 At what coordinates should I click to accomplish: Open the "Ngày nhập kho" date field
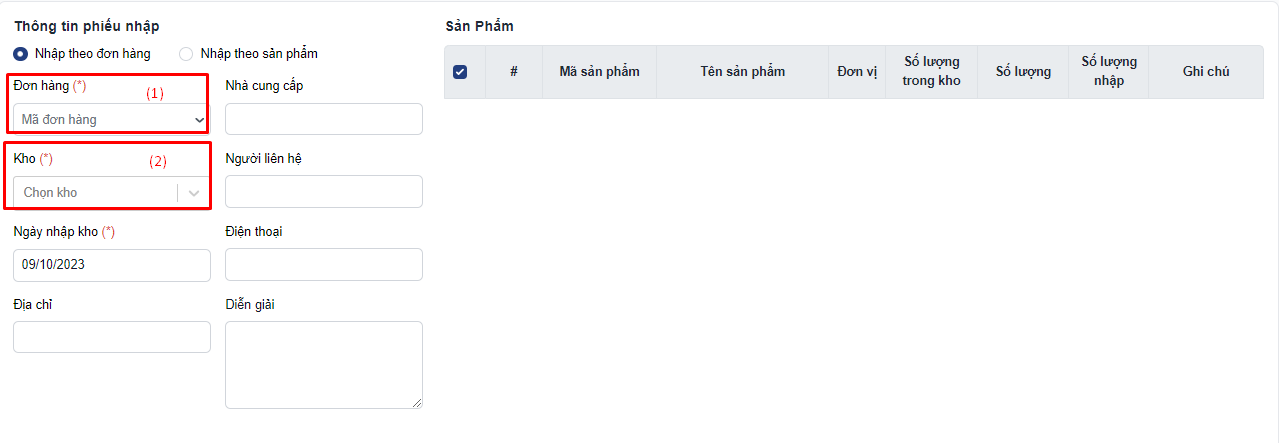coord(112,265)
